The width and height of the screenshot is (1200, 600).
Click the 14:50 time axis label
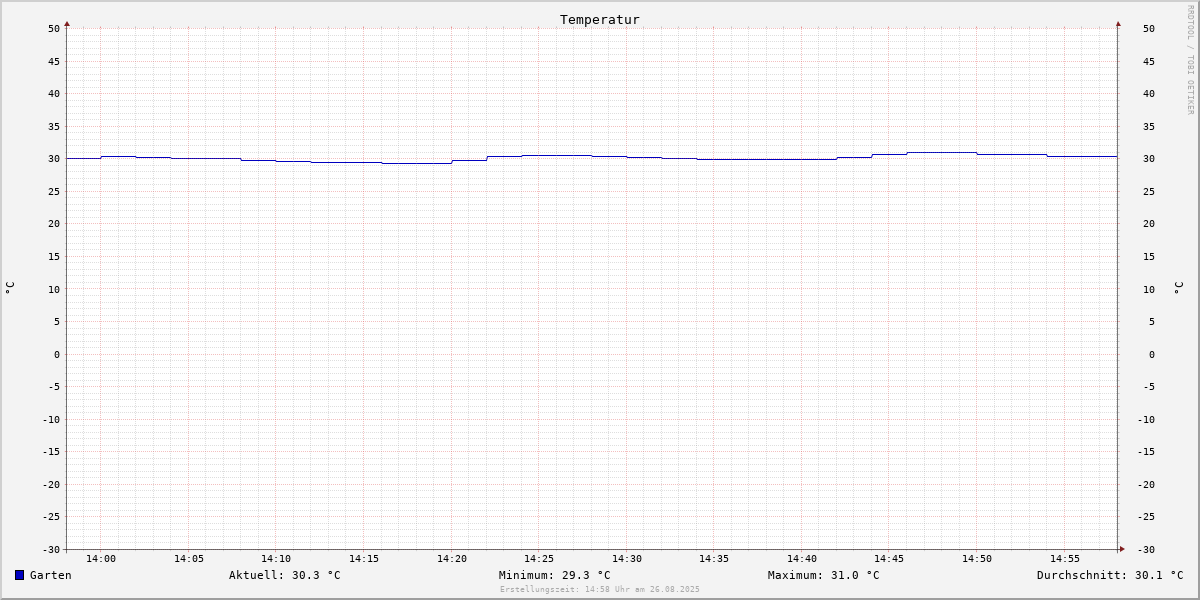click(977, 558)
